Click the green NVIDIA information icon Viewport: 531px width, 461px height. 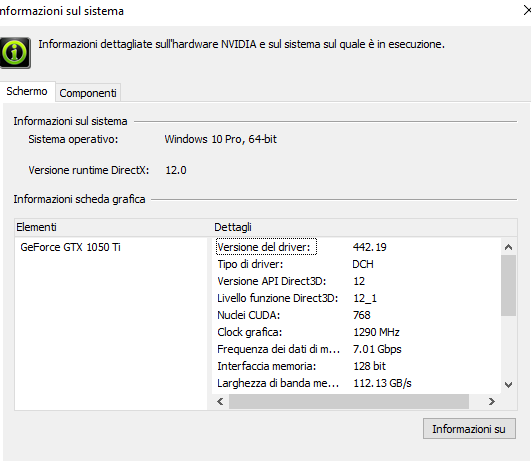pyautogui.click(x=15, y=53)
